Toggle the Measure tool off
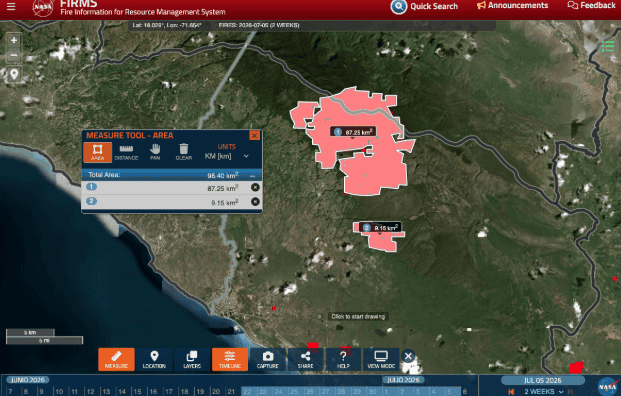The image size is (621, 396). click(116, 359)
